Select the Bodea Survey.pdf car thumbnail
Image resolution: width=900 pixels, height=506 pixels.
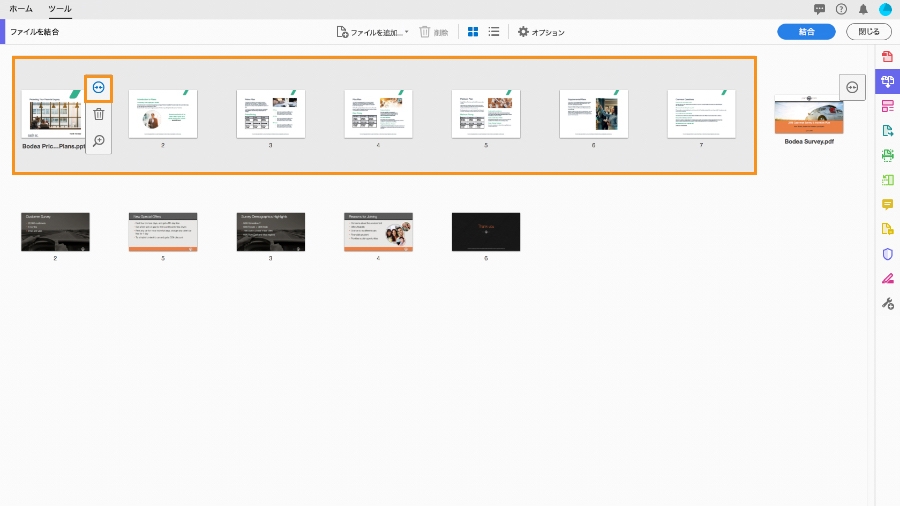pos(809,115)
